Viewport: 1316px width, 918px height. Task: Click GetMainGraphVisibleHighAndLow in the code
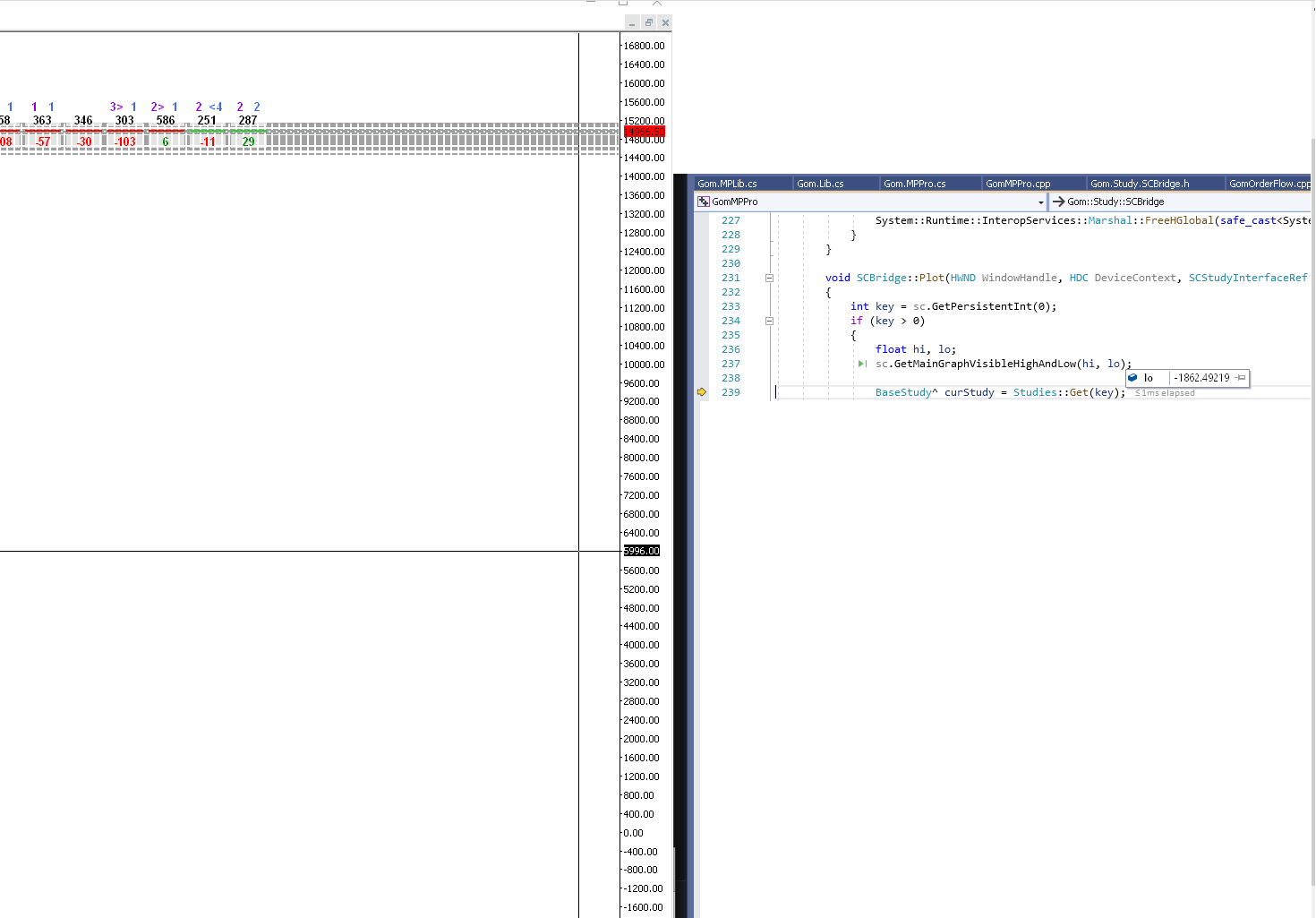coord(985,364)
